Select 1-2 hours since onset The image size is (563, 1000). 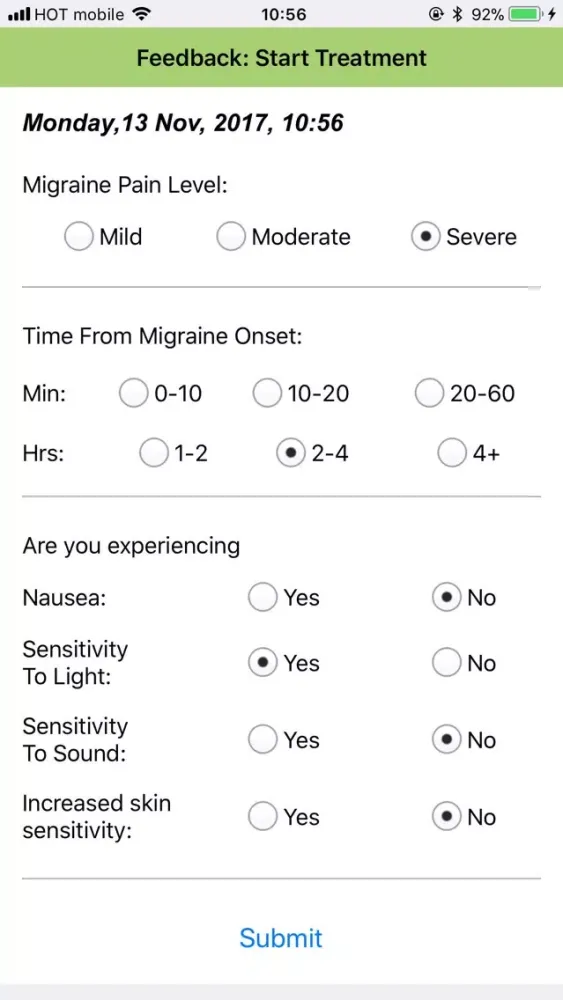pyautogui.click(x=154, y=453)
